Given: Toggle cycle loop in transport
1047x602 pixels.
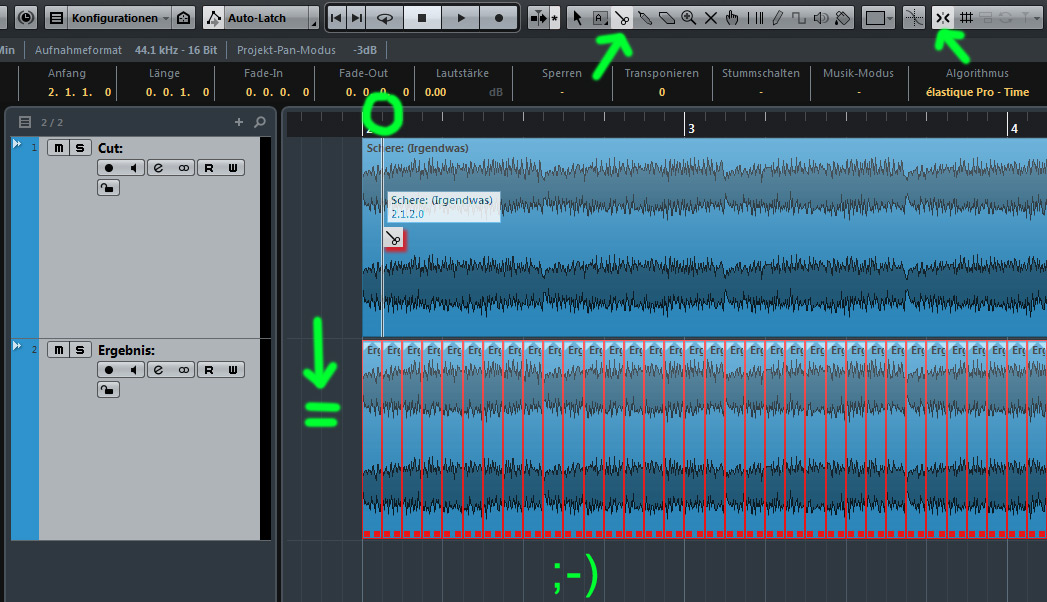Looking at the screenshot, I should [385, 18].
